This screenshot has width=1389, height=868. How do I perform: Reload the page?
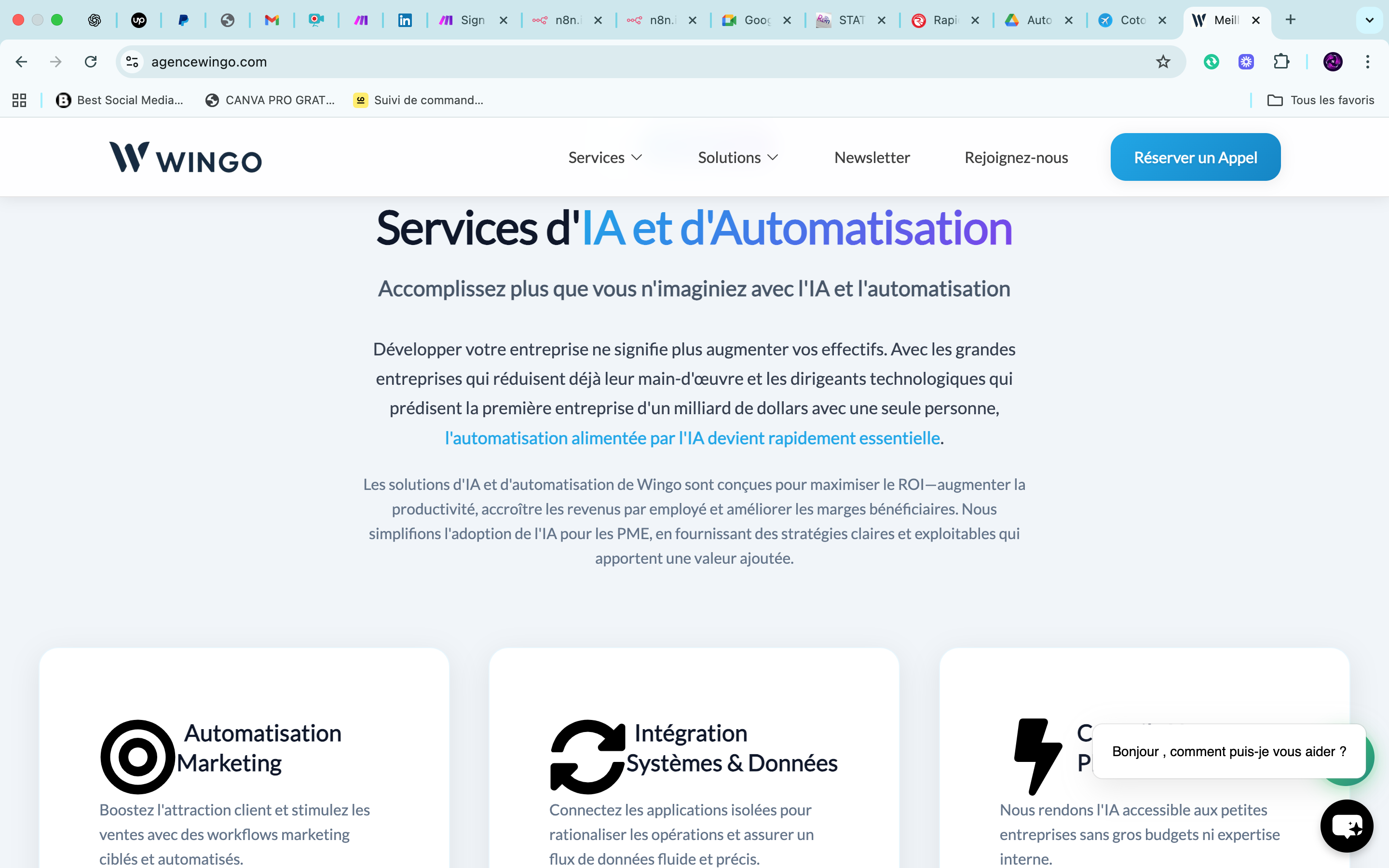[91, 61]
